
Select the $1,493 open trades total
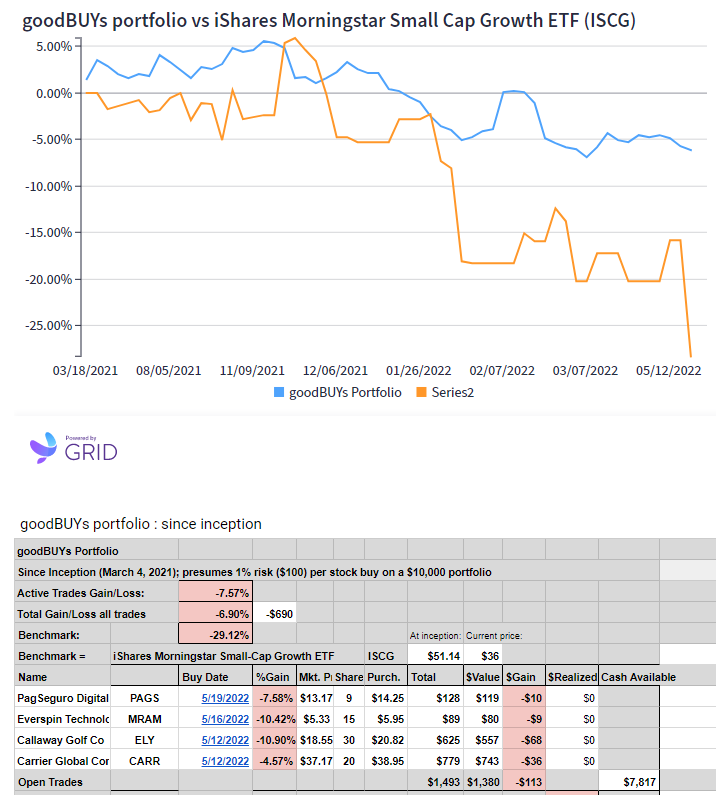coord(436,782)
